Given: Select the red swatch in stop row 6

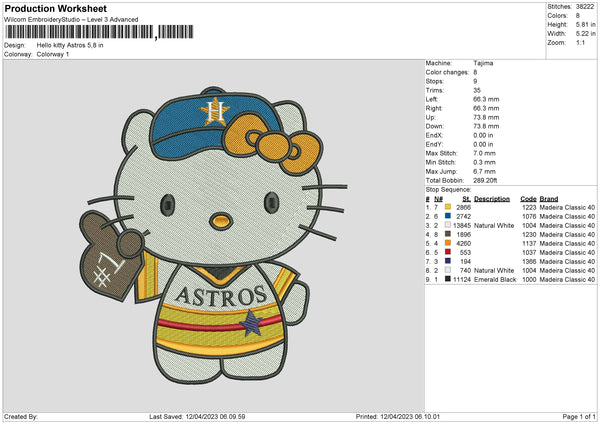Looking at the screenshot, I should click(448, 252).
